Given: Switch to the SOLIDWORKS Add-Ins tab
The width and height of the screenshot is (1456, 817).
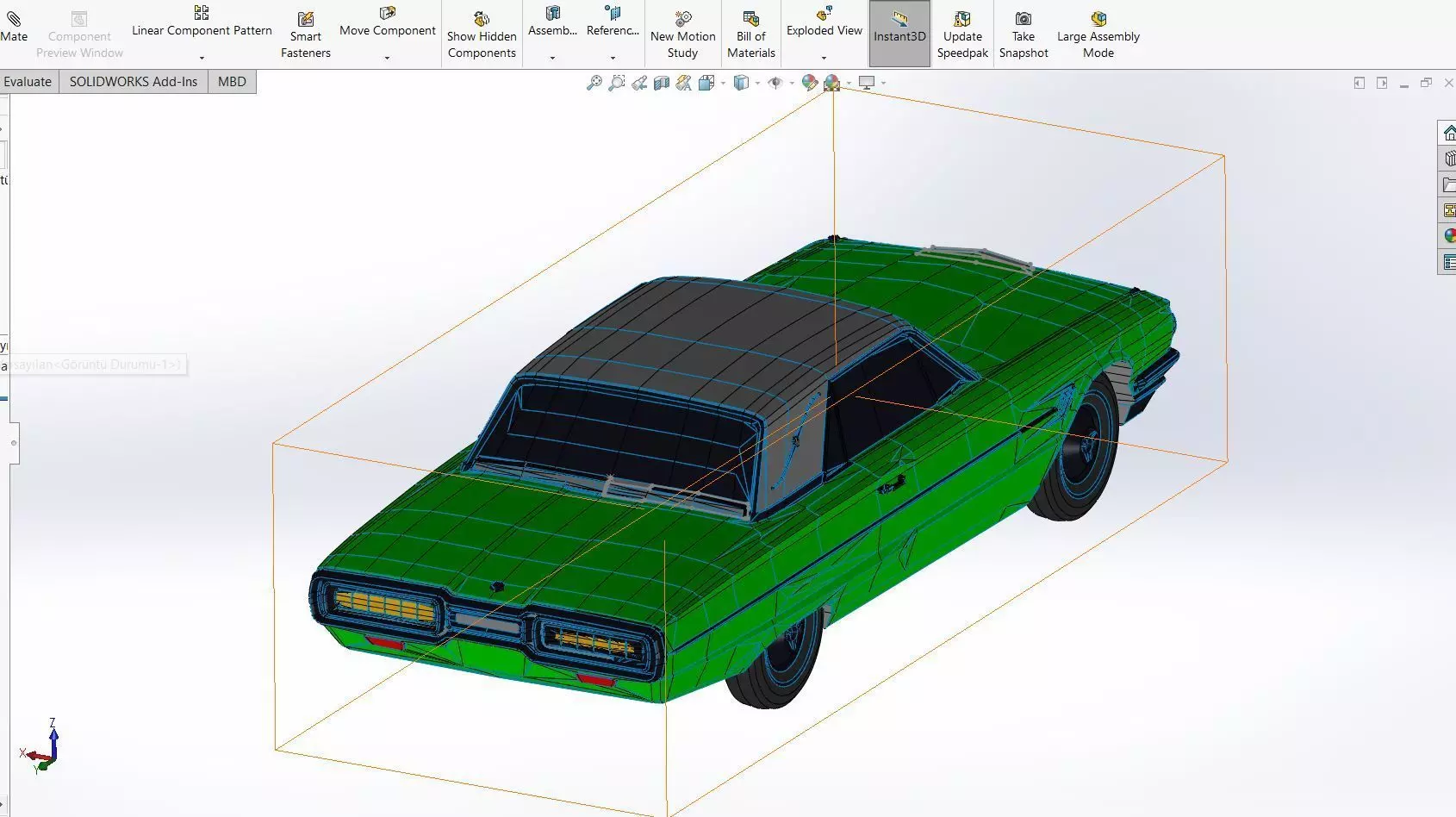Looking at the screenshot, I should tap(134, 82).
